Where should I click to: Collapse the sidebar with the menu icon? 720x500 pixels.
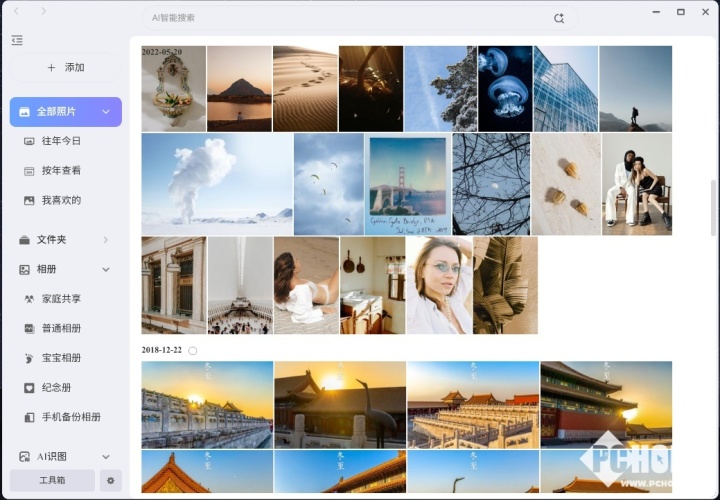[17, 40]
